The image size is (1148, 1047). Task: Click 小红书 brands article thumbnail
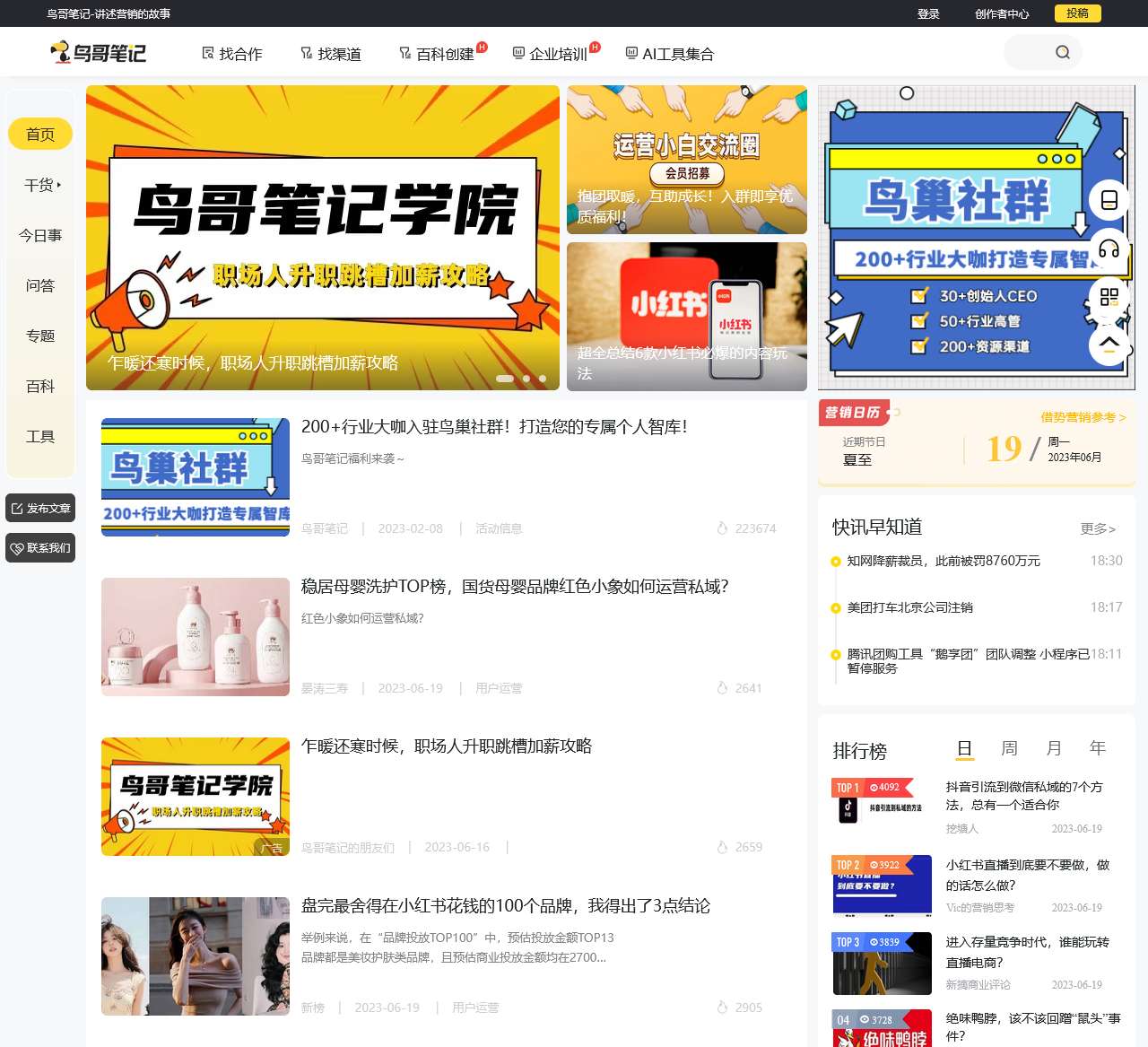click(196, 956)
